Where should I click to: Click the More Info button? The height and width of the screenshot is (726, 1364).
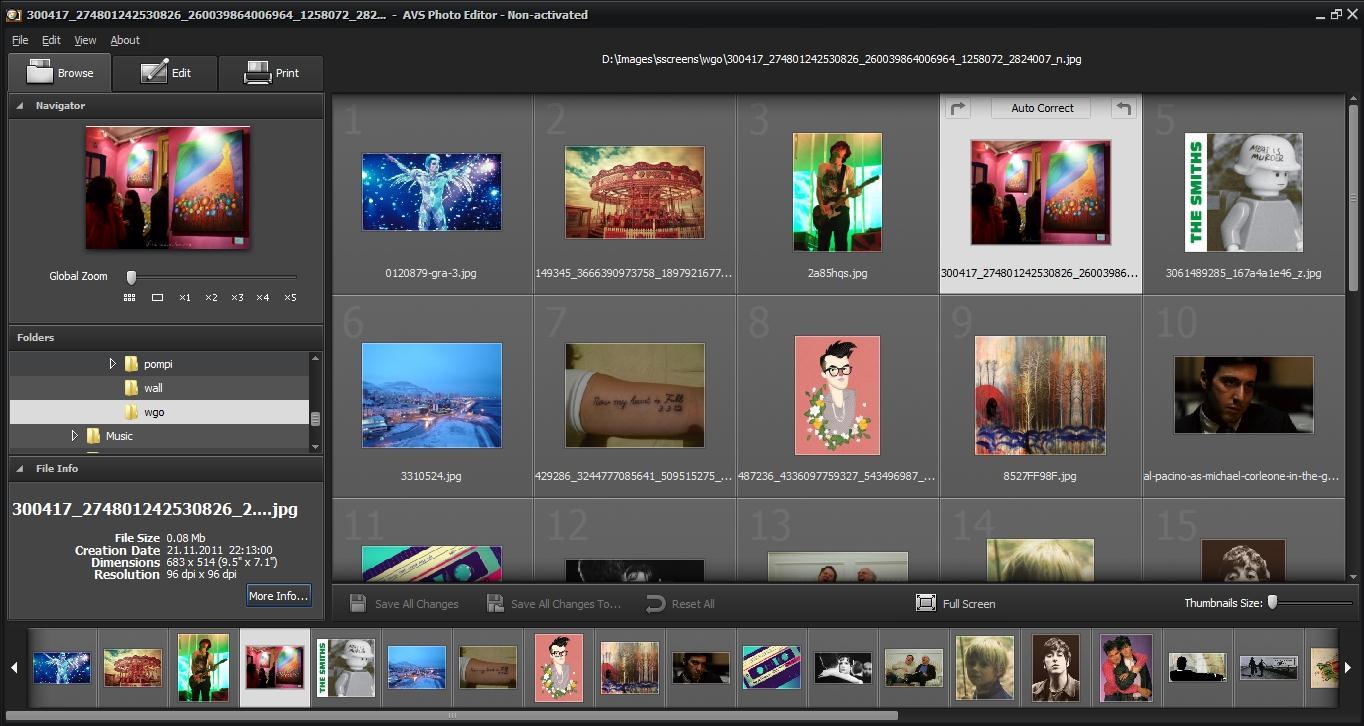point(278,595)
